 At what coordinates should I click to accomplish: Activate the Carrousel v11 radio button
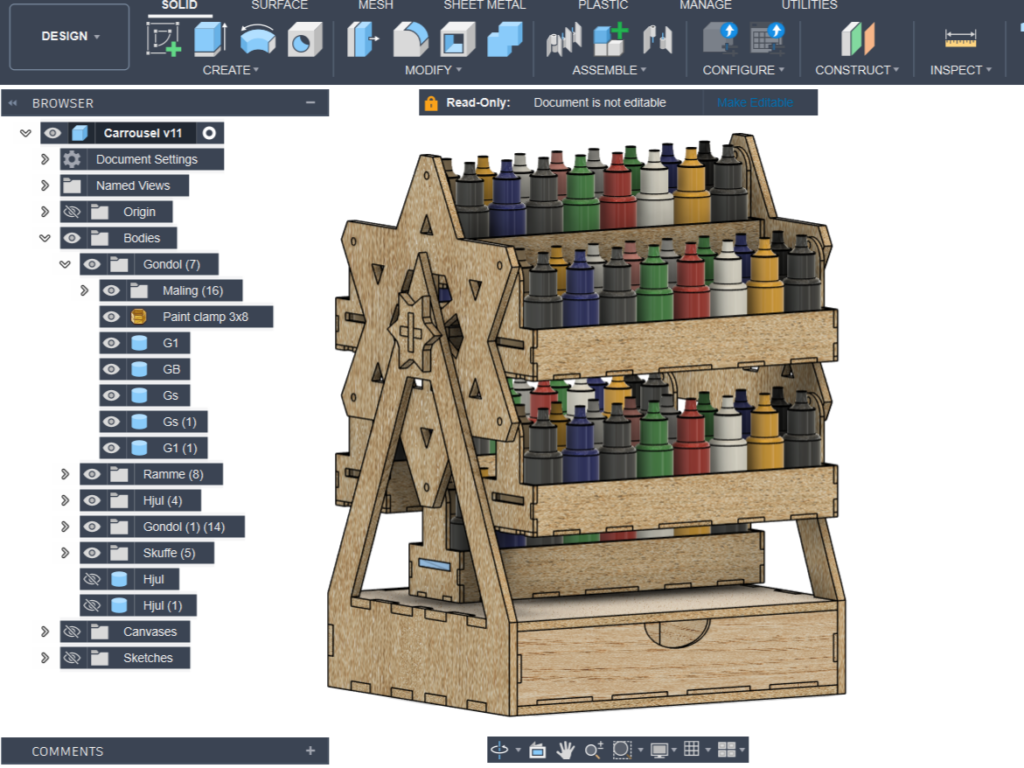click(x=209, y=133)
